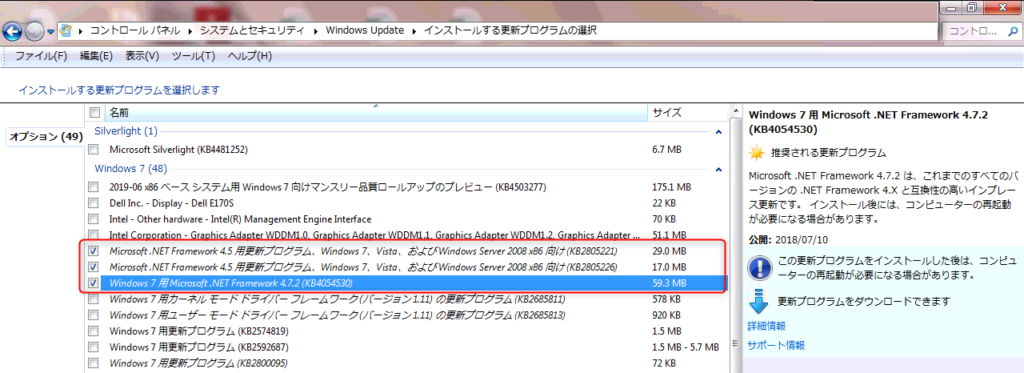Viewport: 1024px width, 373px height.
Task: Check Intel Management Engine Interface checkbox
Action: (x=94, y=219)
